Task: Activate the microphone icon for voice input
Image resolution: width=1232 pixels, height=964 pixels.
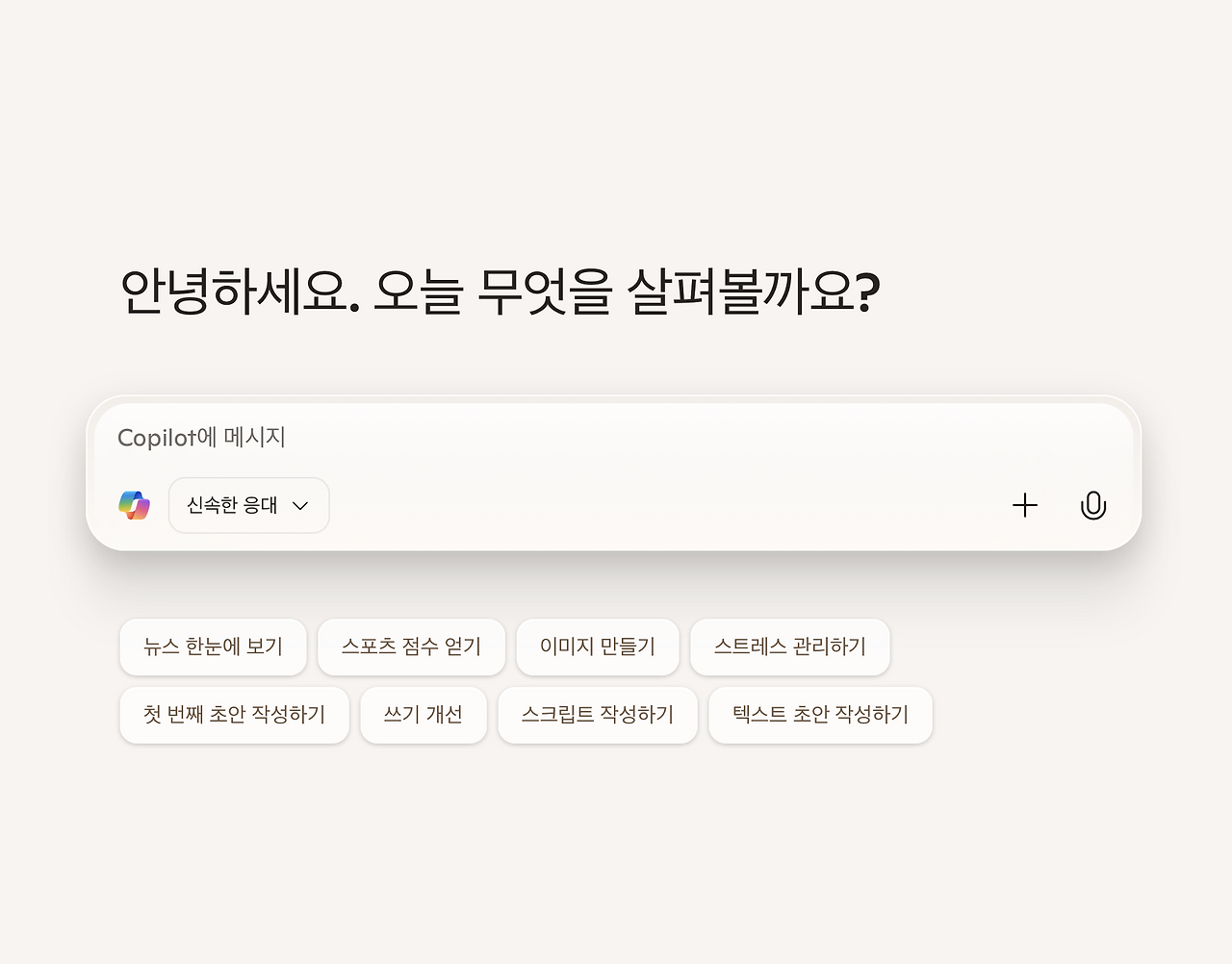Action: (1093, 505)
